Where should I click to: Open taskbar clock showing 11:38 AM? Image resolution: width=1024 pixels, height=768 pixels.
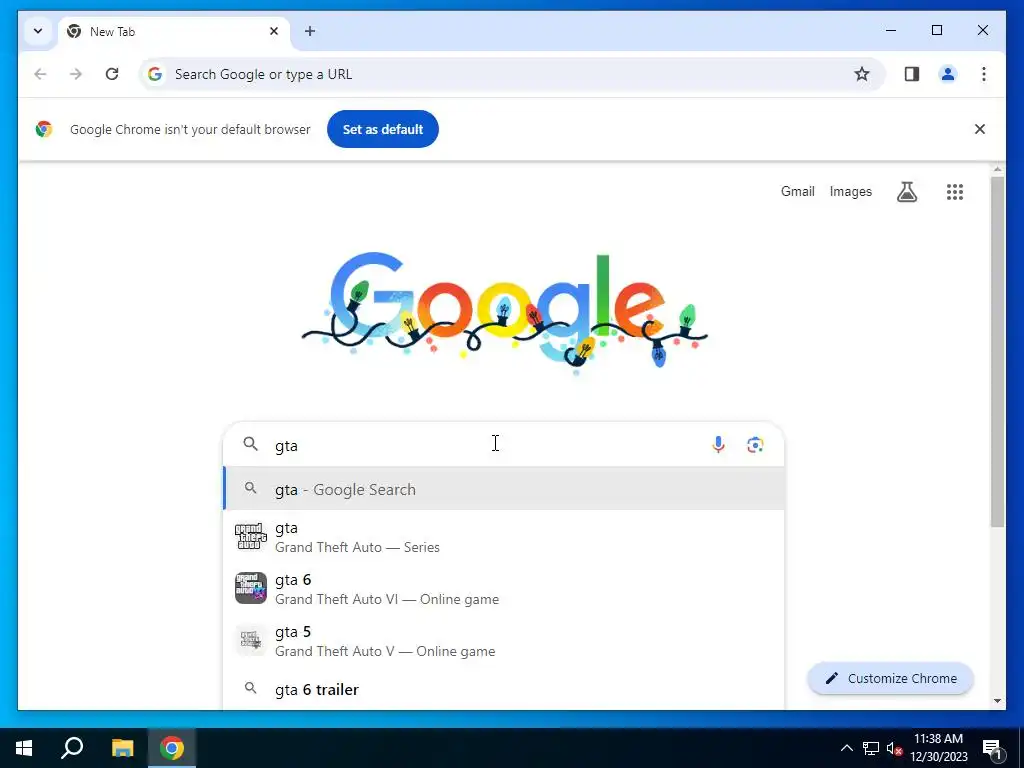[x=938, y=748]
